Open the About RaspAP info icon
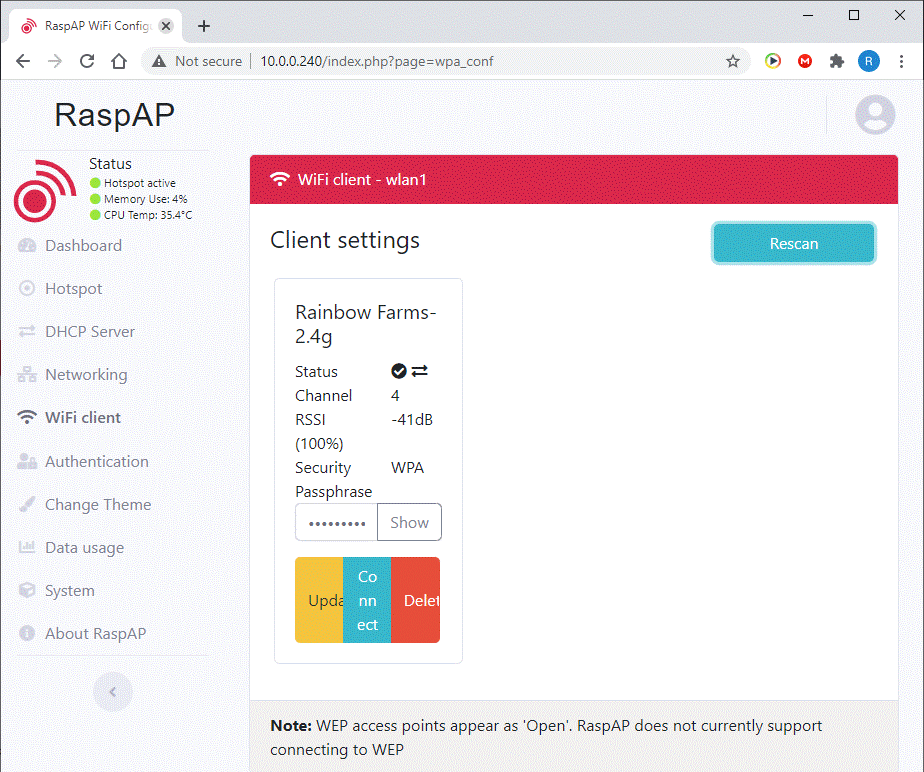The image size is (924, 772). click(x=26, y=633)
